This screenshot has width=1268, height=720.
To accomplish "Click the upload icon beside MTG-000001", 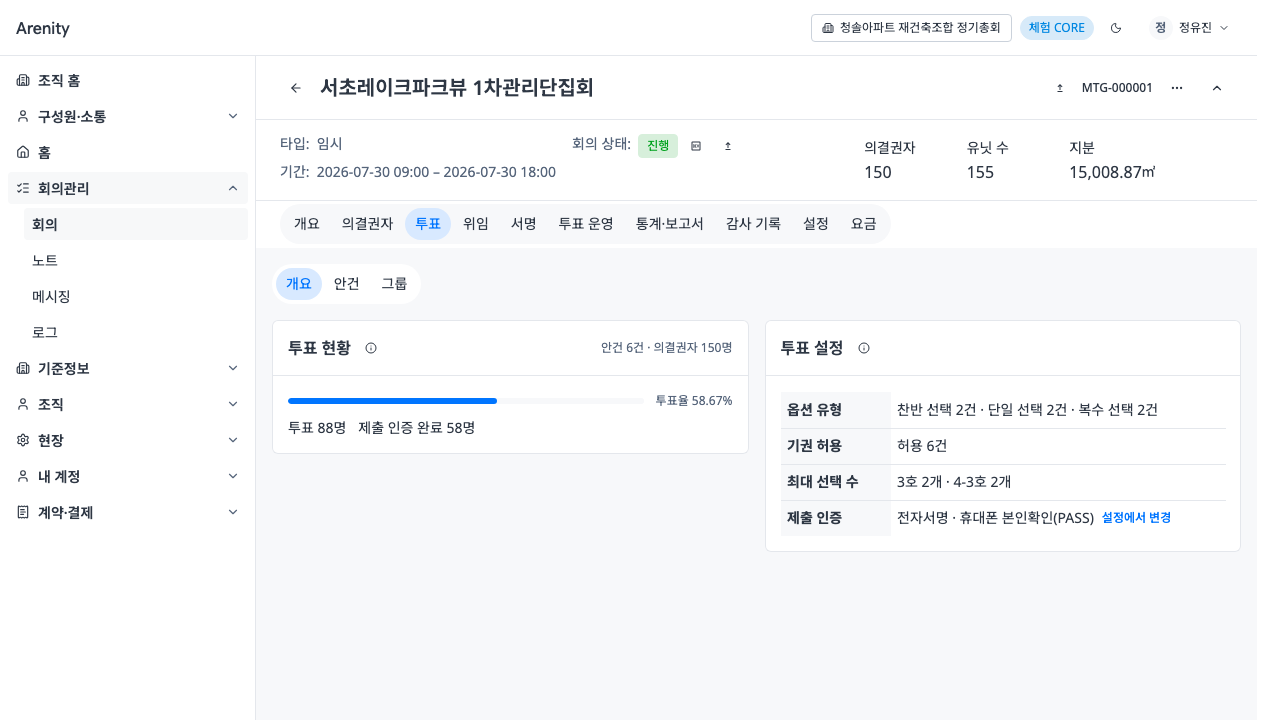I will tap(1060, 88).
